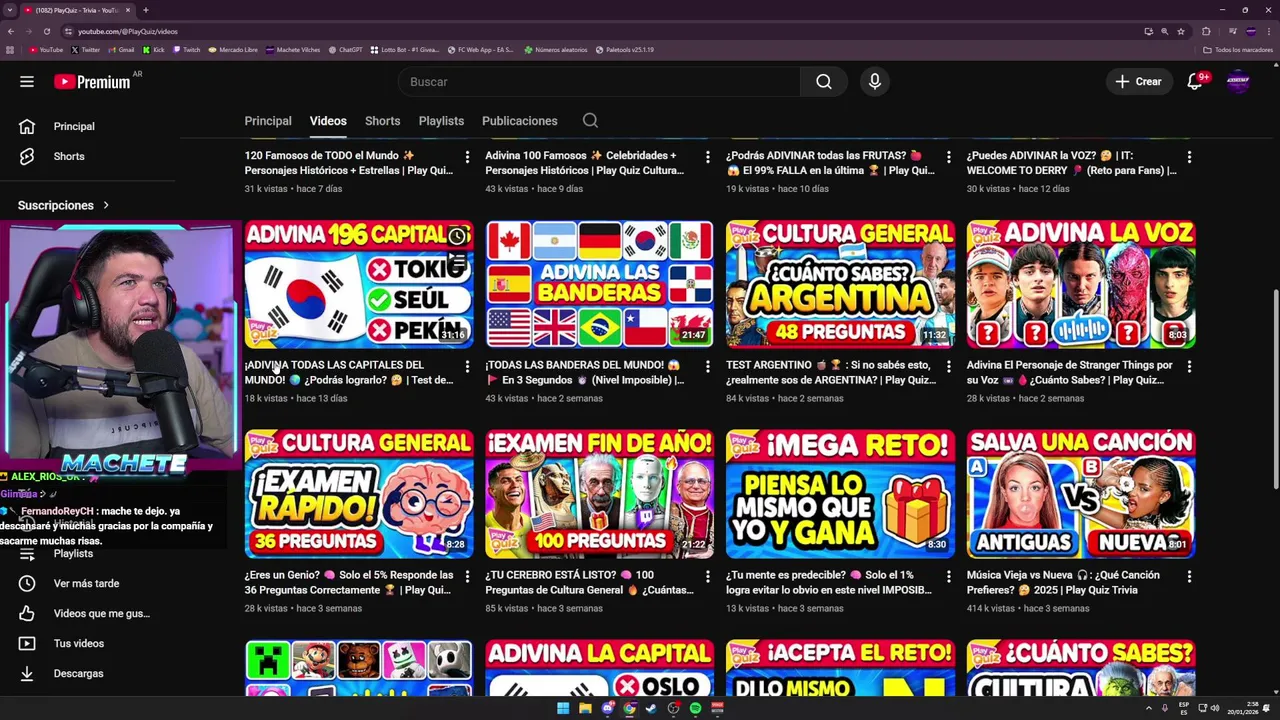Start voice search with the microphone icon
Screen dimensions: 1280x720
[875, 82]
